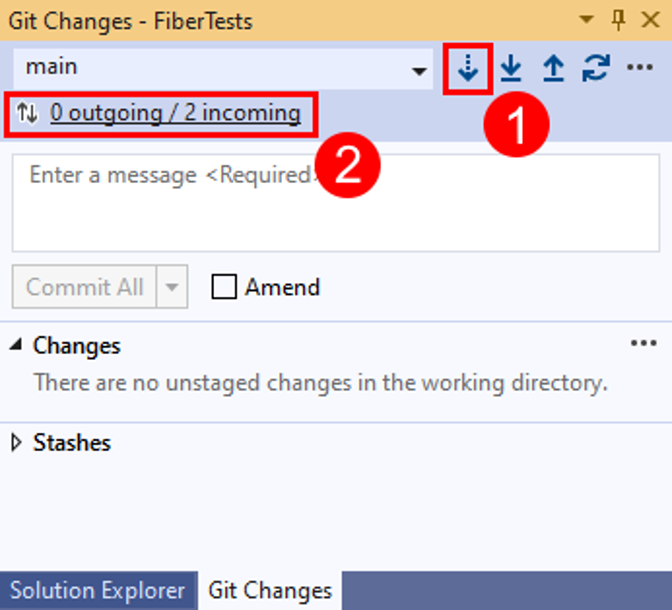Screen dimensions: 672x610
Task: Collapse the Changes section
Action: click(17, 346)
